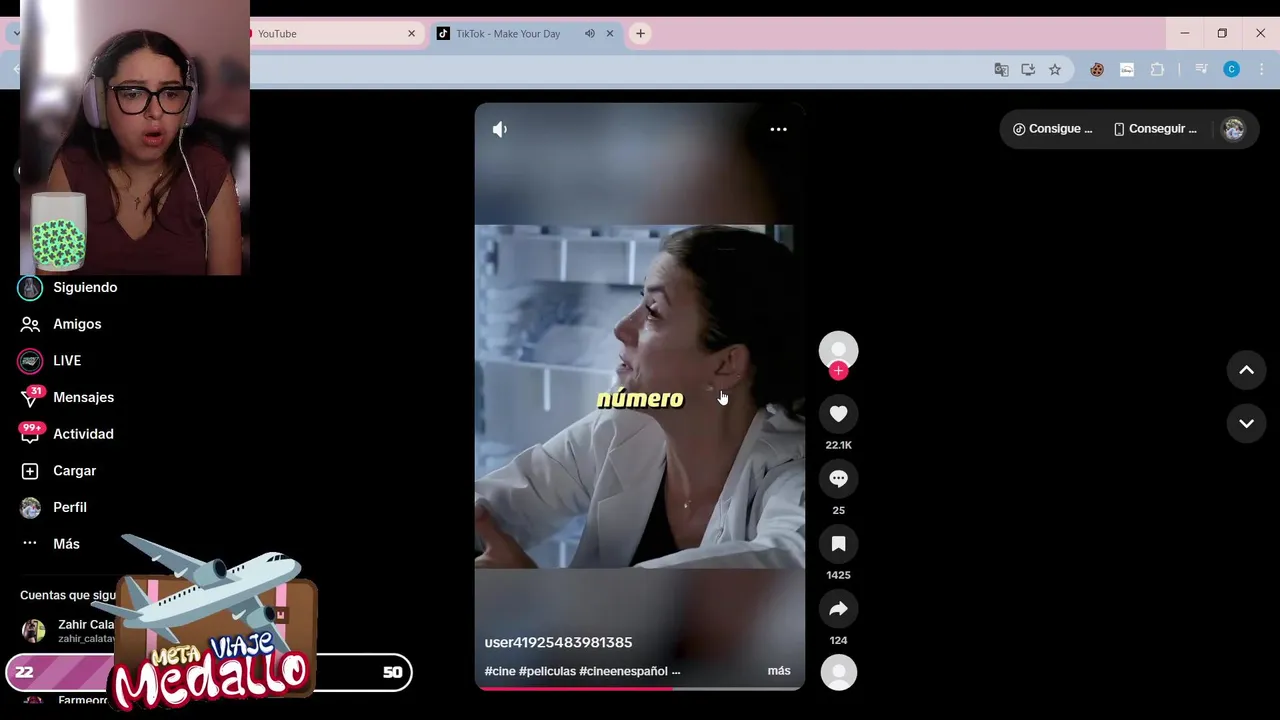1280x720 pixels.
Task: Open the Chrome three-dot menu
Action: click(1261, 69)
